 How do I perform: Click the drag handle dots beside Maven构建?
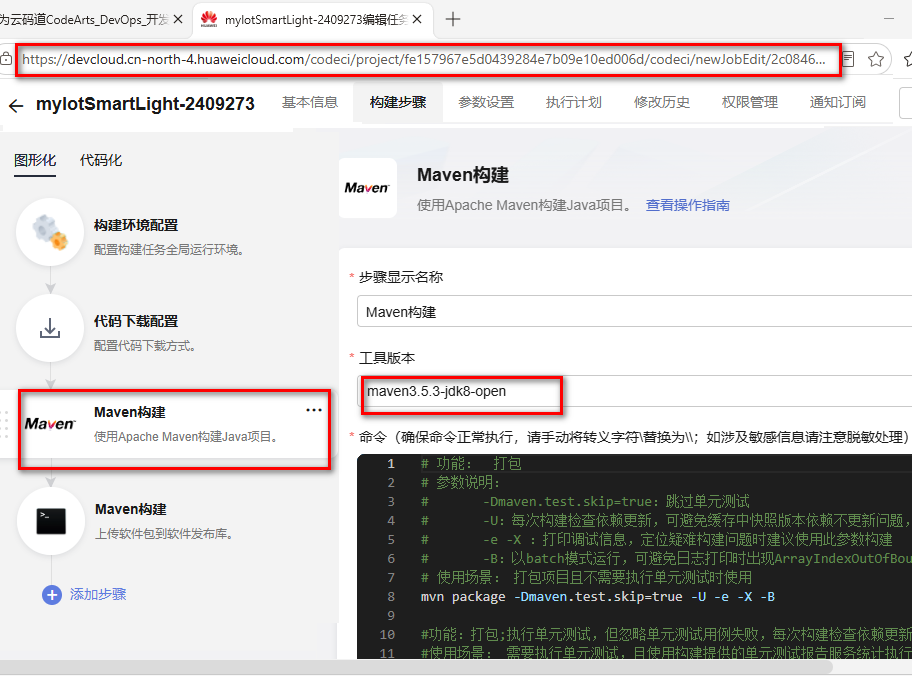tap(5, 424)
